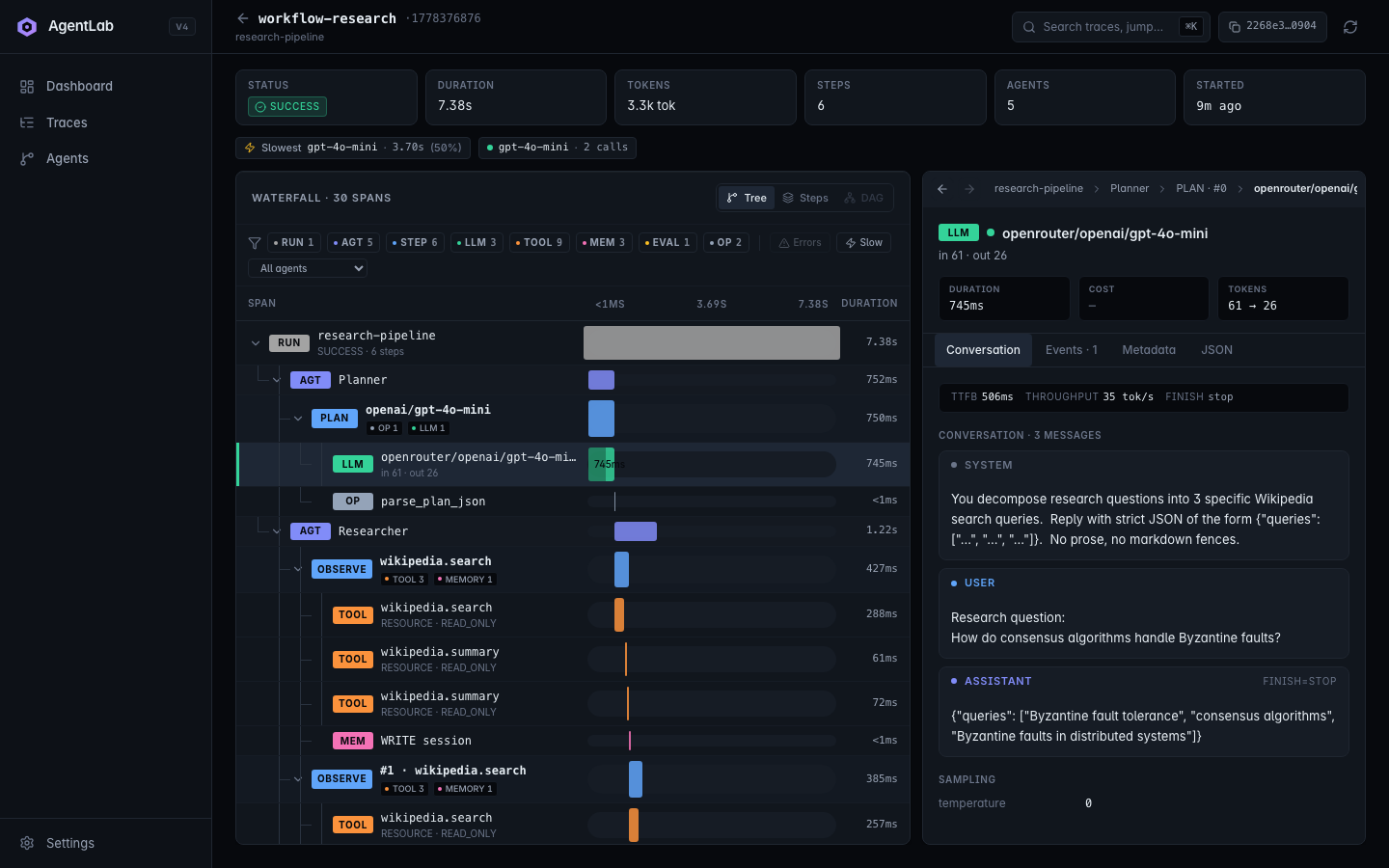This screenshot has height=868, width=1389.
Task: Toggle the MEM 3 span filter
Action: click(604, 243)
